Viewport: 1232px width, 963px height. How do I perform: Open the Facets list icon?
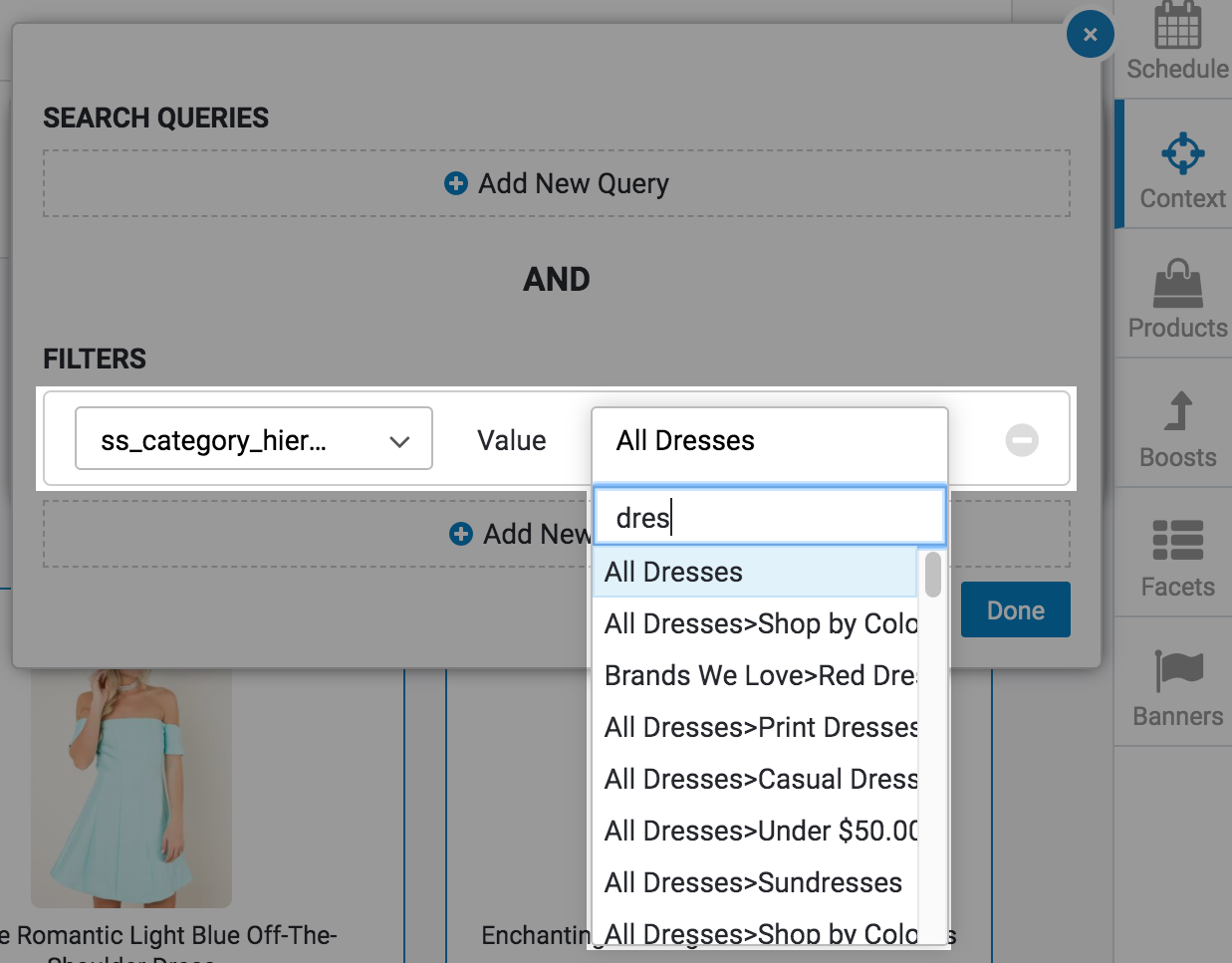[x=1177, y=540]
